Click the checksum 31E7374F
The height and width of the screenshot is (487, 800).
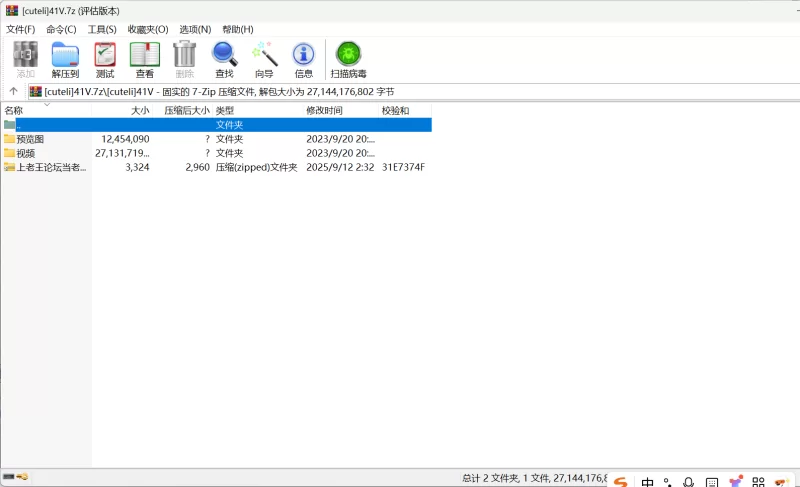point(403,167)
